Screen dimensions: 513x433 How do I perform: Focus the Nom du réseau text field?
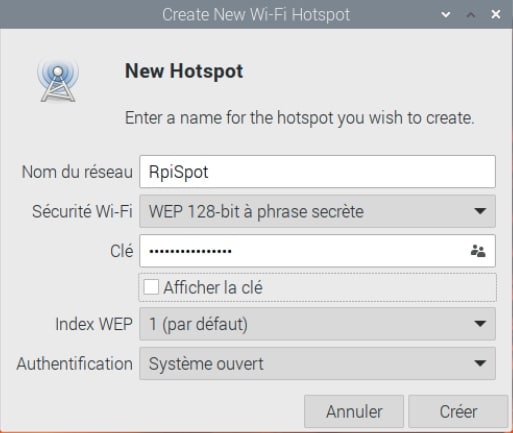tap(317, 172)
